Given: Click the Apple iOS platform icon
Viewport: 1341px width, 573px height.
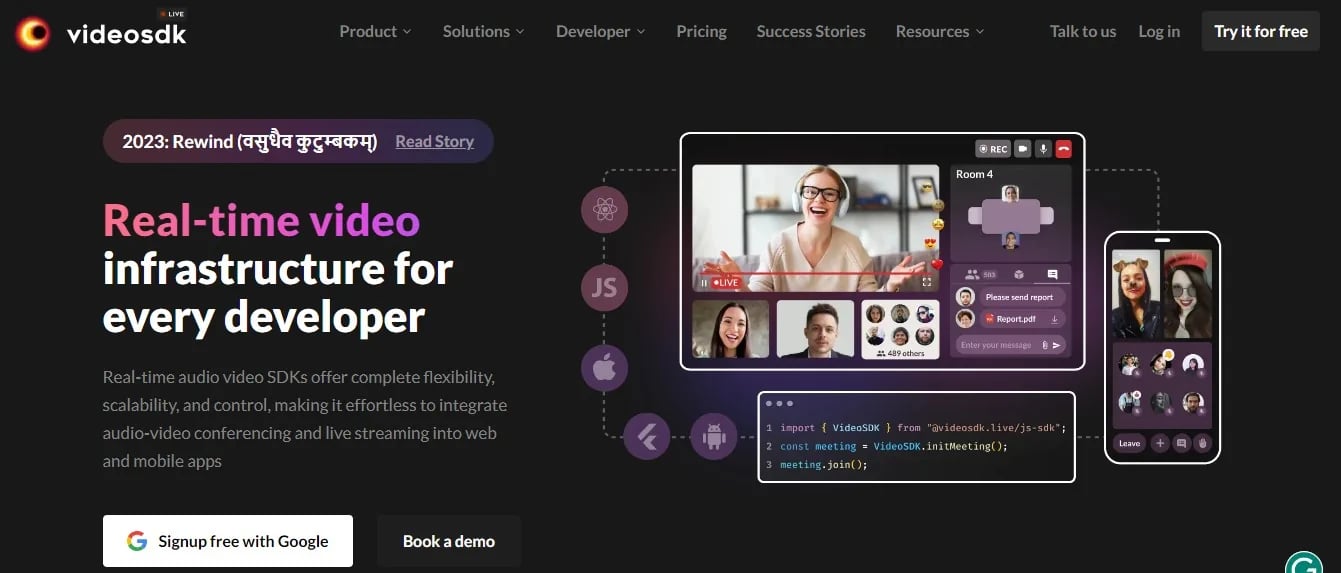Looking at the screenshot, I should [x=604, y=368].
